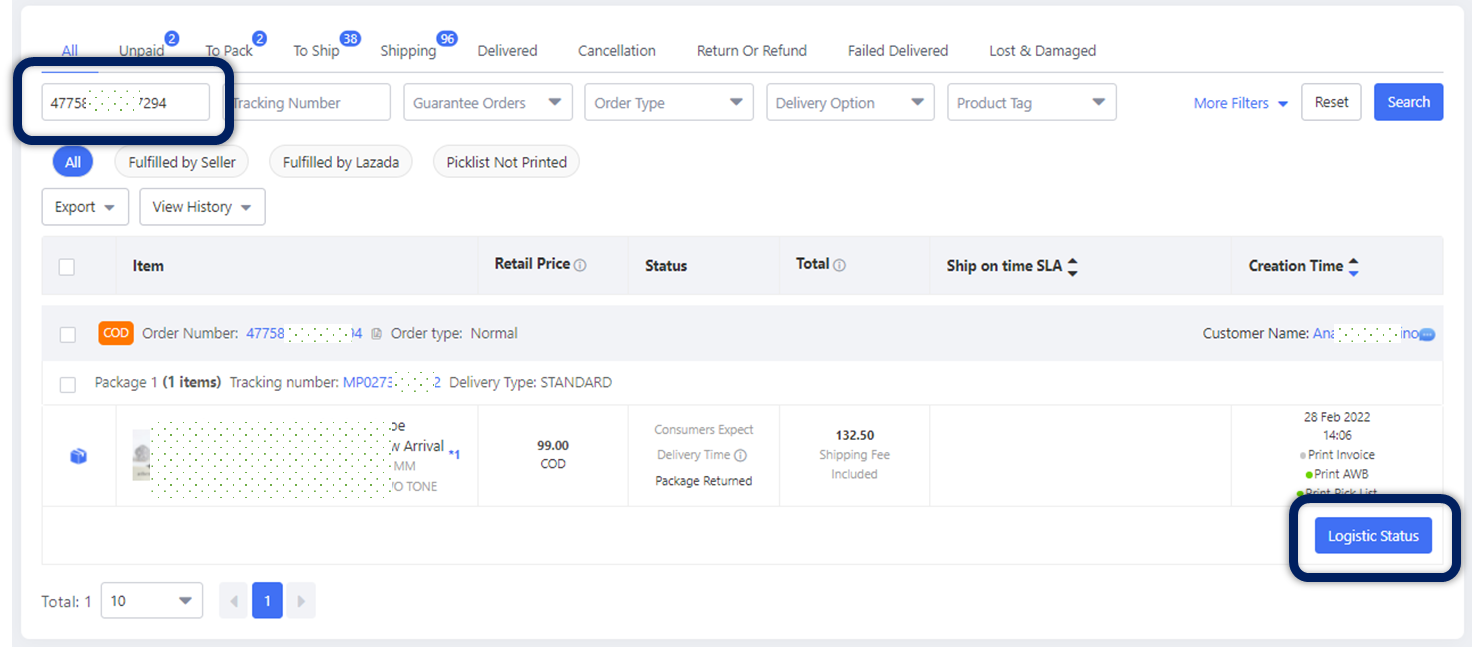Image resolution: width=1474 pixels, height=647 pixels.
Task: Open the Delivery Option dropdown
Action: pos(850,101)
